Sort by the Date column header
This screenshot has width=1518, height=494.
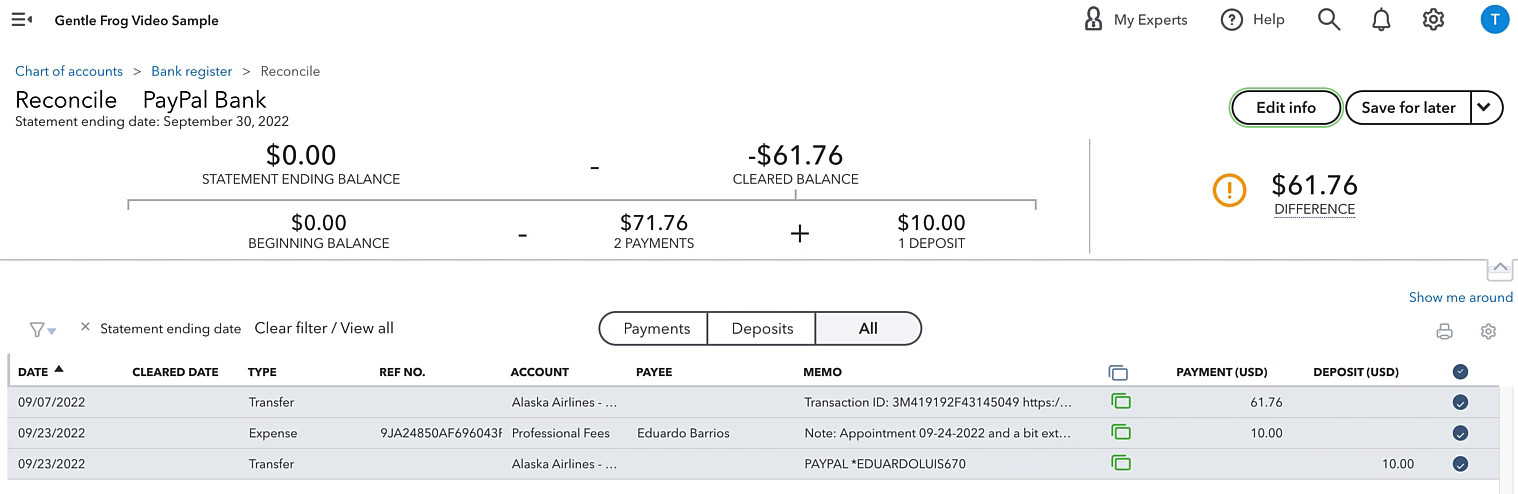[x=40, y=371]
